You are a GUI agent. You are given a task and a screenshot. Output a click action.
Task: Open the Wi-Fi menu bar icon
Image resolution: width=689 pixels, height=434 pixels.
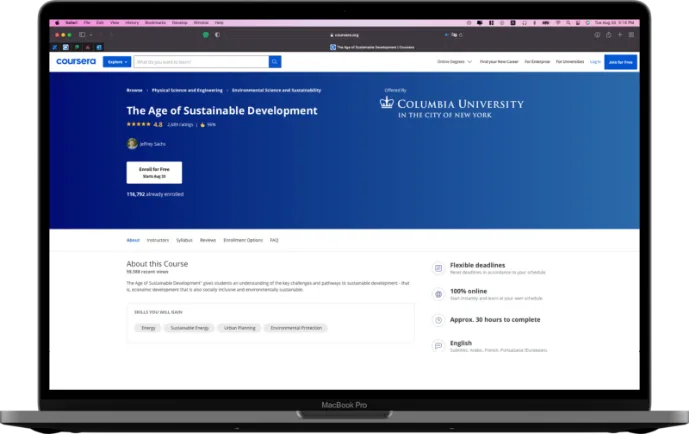(558, 23)
